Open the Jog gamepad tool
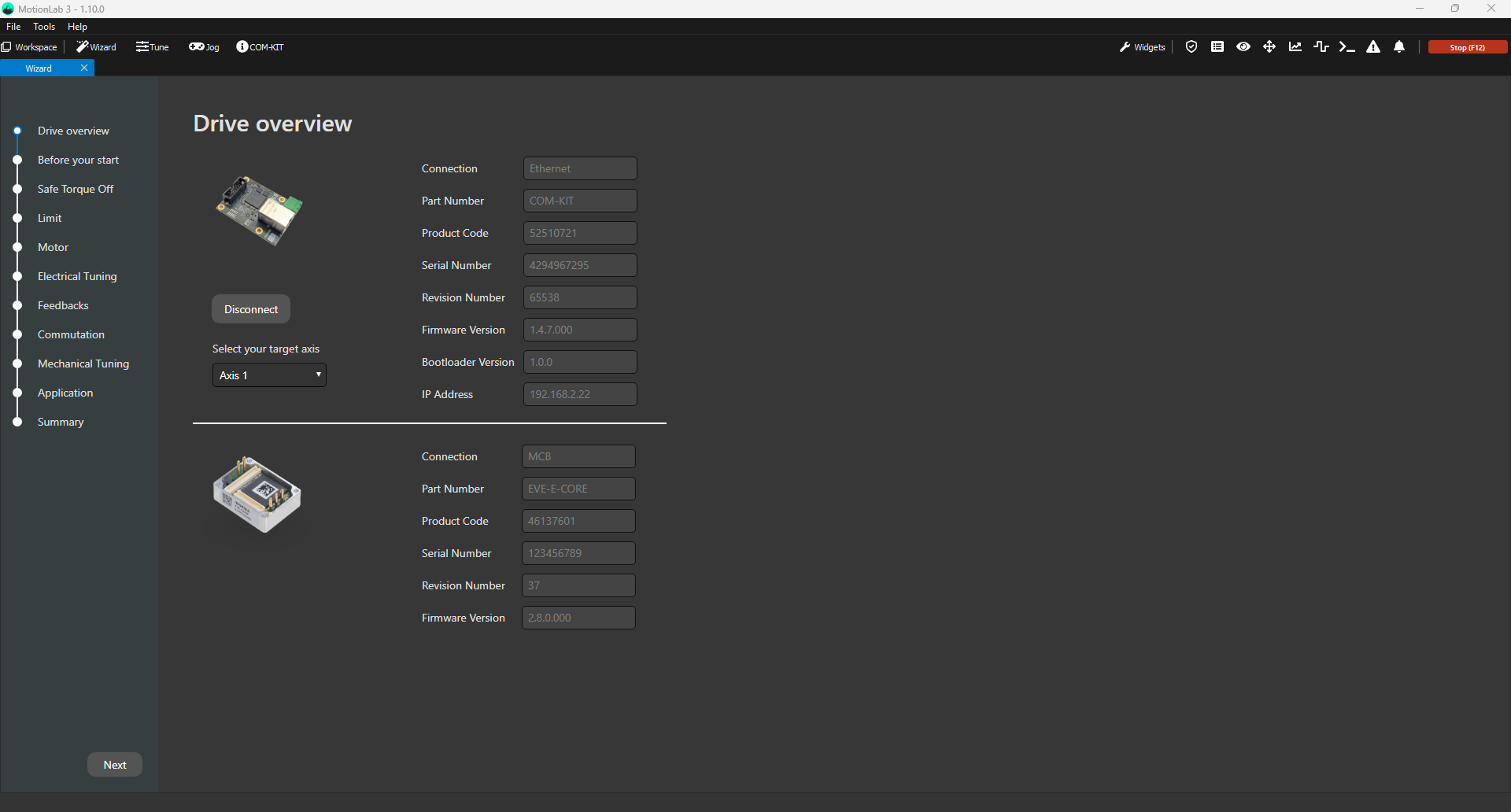 coord(204,47)
